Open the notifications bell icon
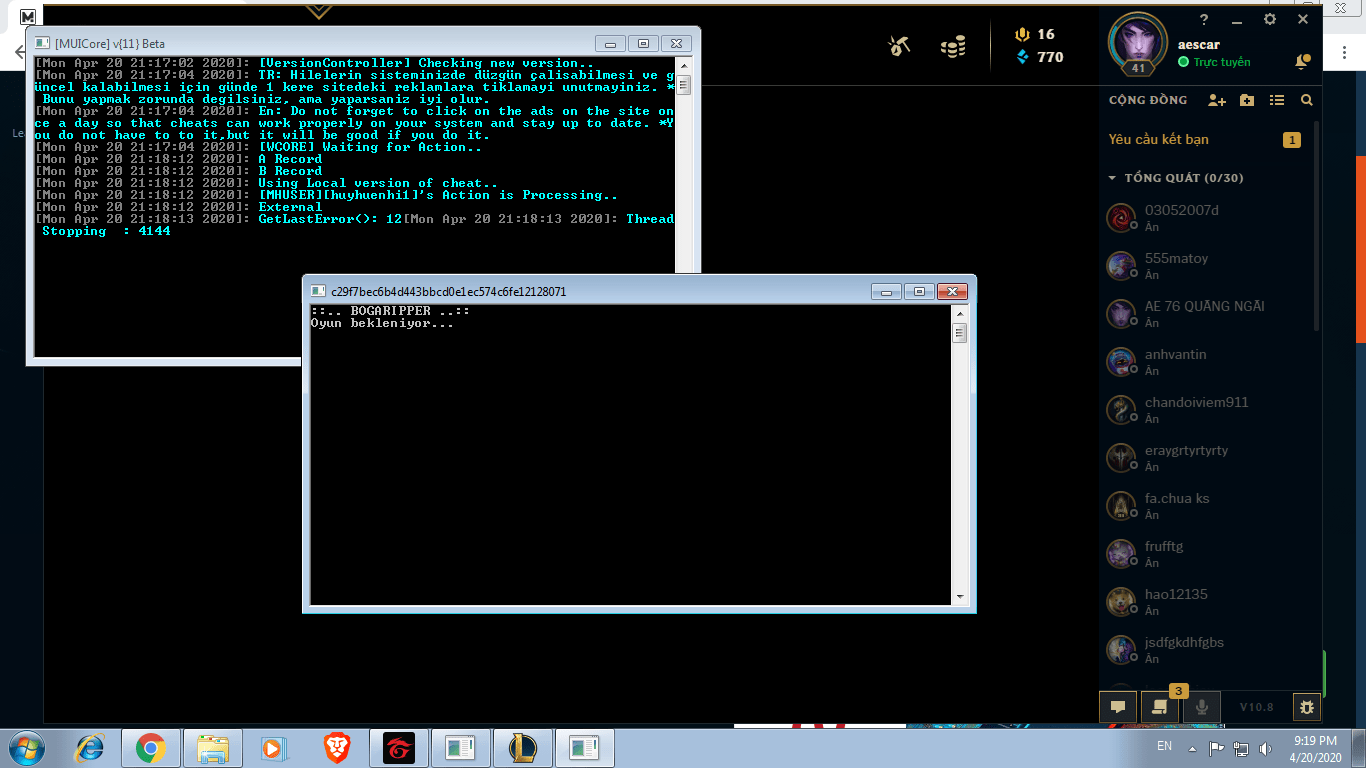 (1302, 62)
